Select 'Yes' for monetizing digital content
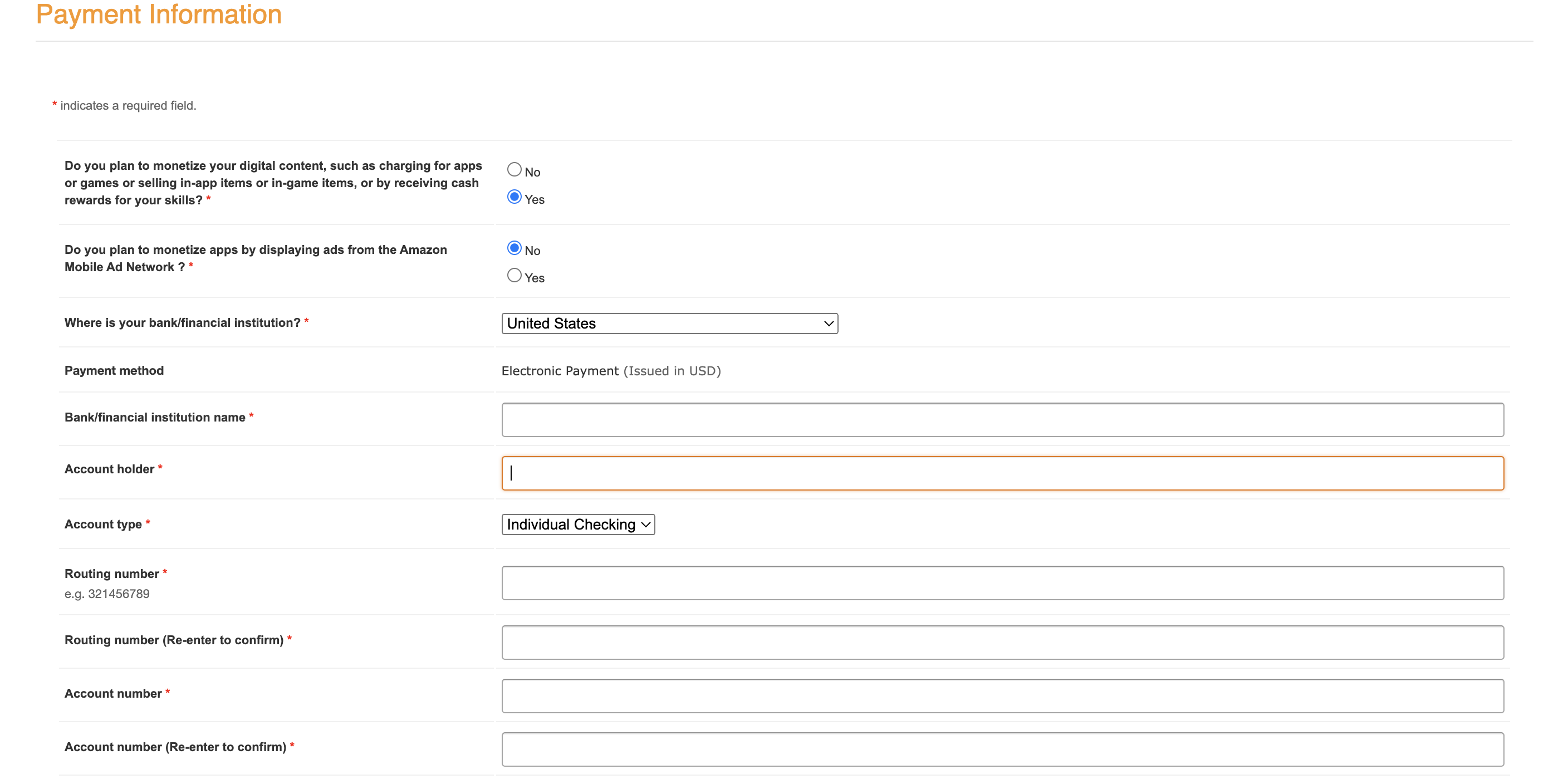The height and width of the screenshot is (784, 1568). [x=514, y=197]
